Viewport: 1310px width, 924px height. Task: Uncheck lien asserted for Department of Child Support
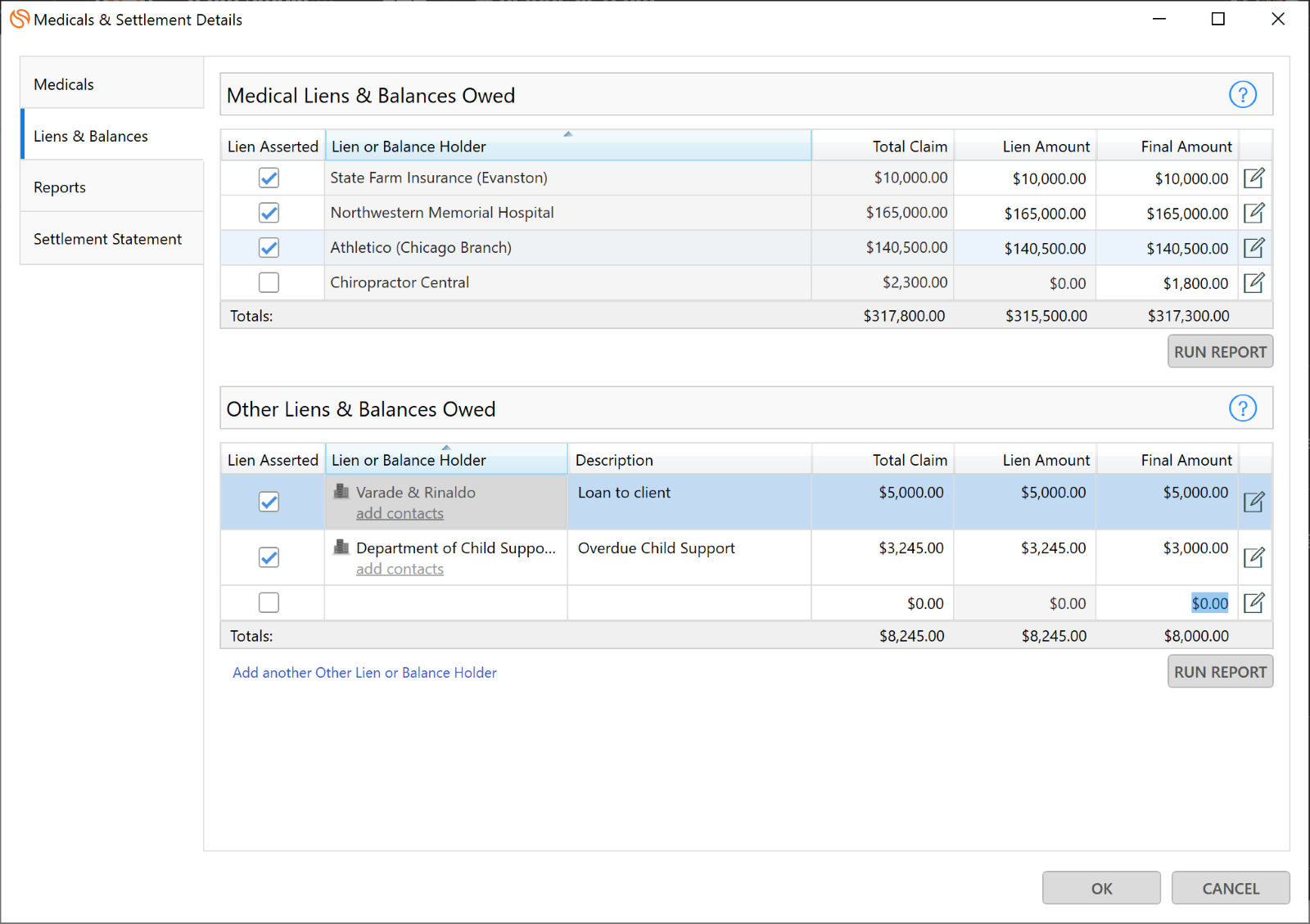(x=269, y=557)
